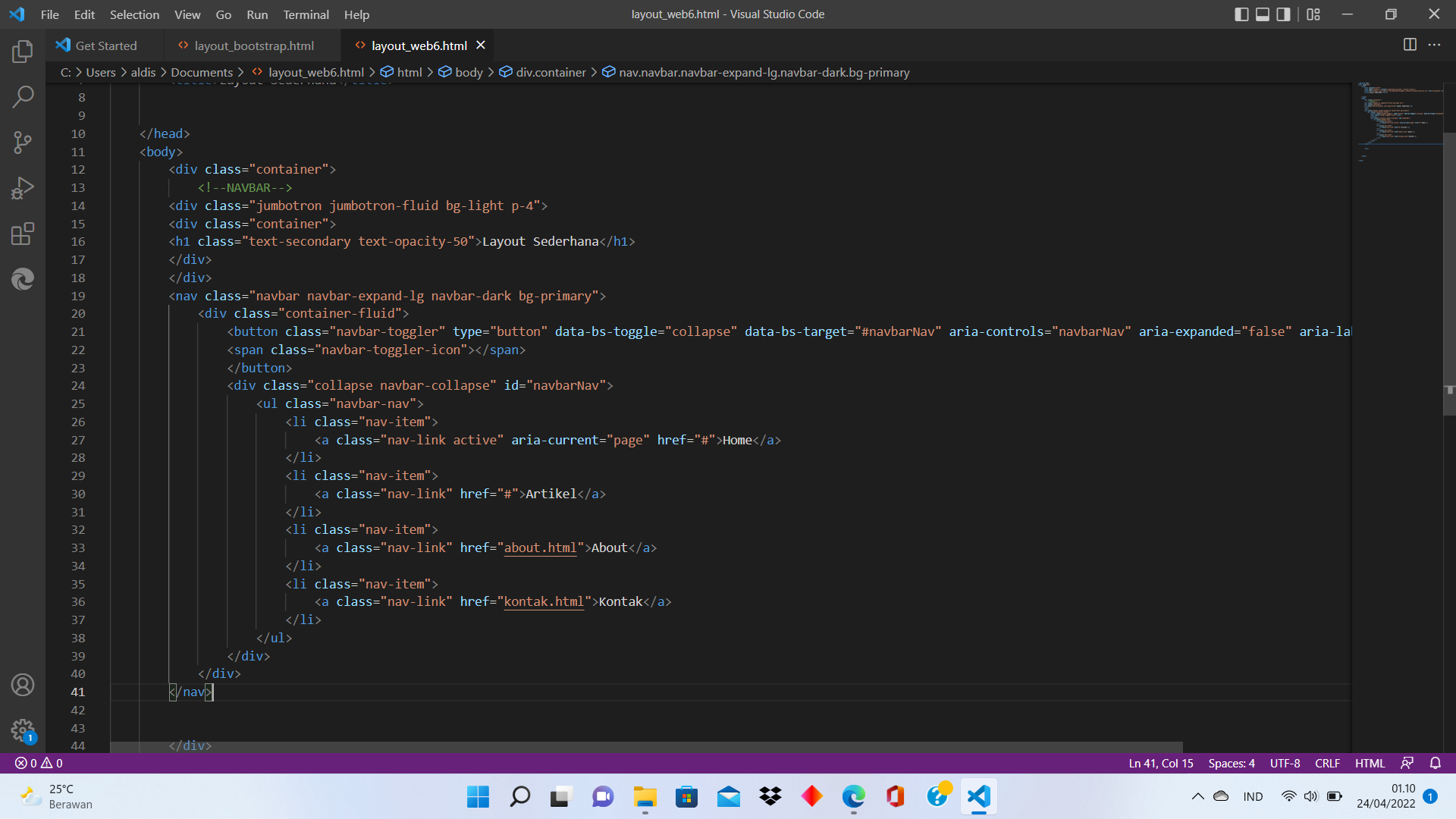This screenshot has width=1456, height=819.
Task: Open the editor more actions menu
Action: pos(1435,45)
